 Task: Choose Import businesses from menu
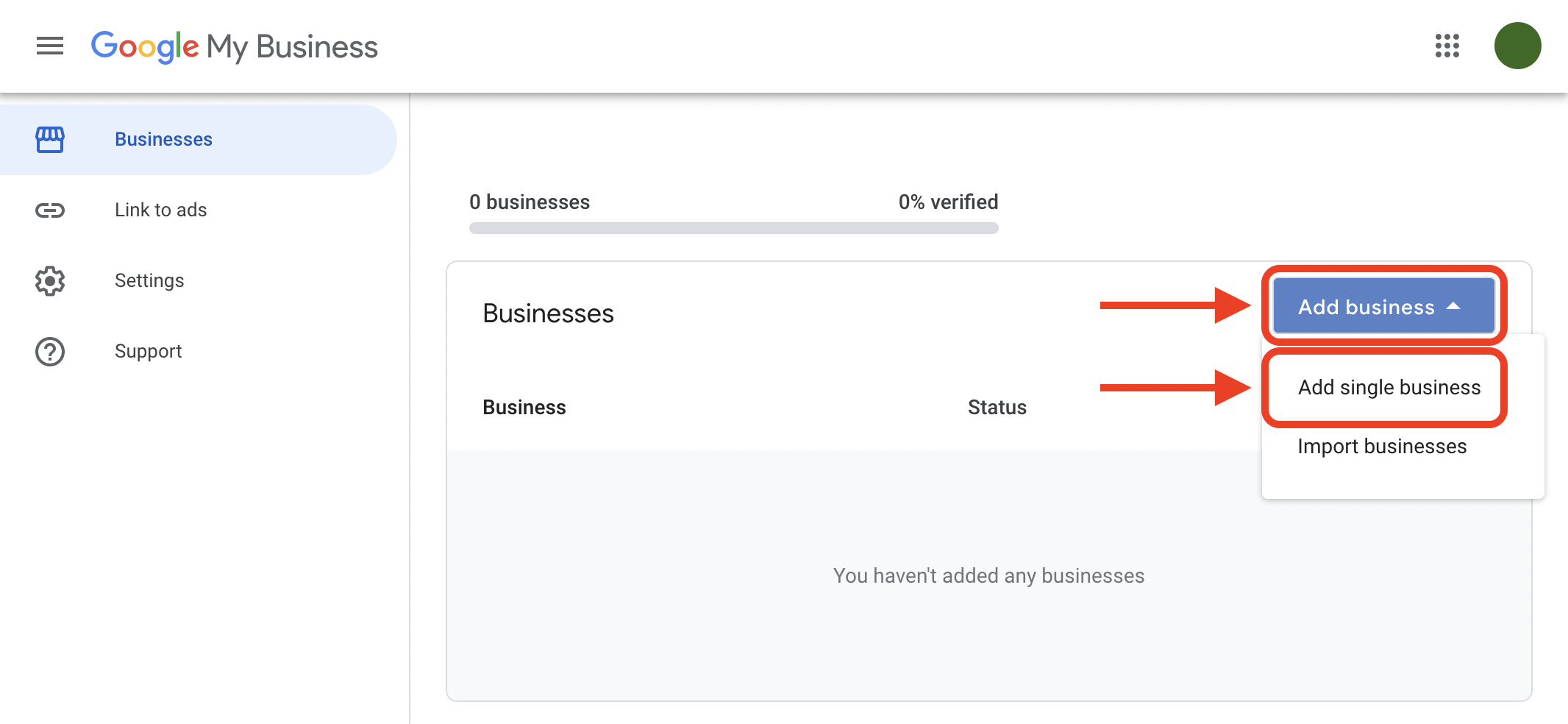[1382, 446]
